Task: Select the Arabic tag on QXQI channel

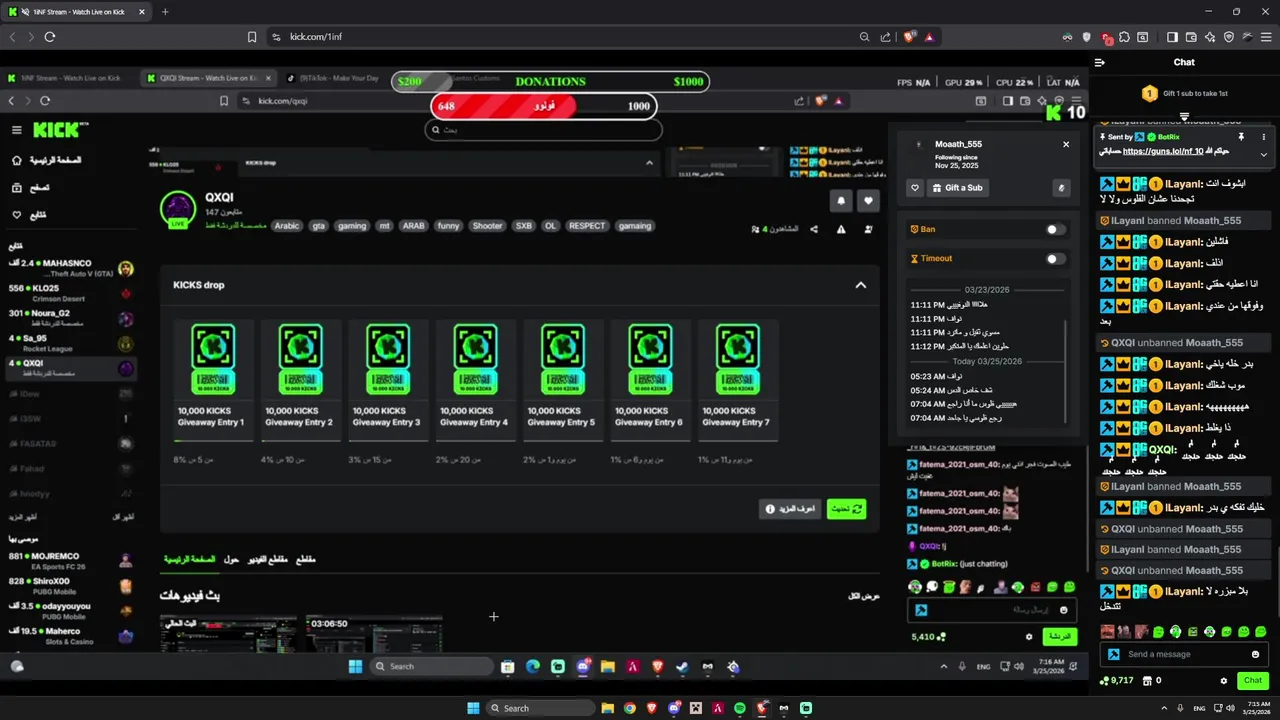Action: click(287, 226)
